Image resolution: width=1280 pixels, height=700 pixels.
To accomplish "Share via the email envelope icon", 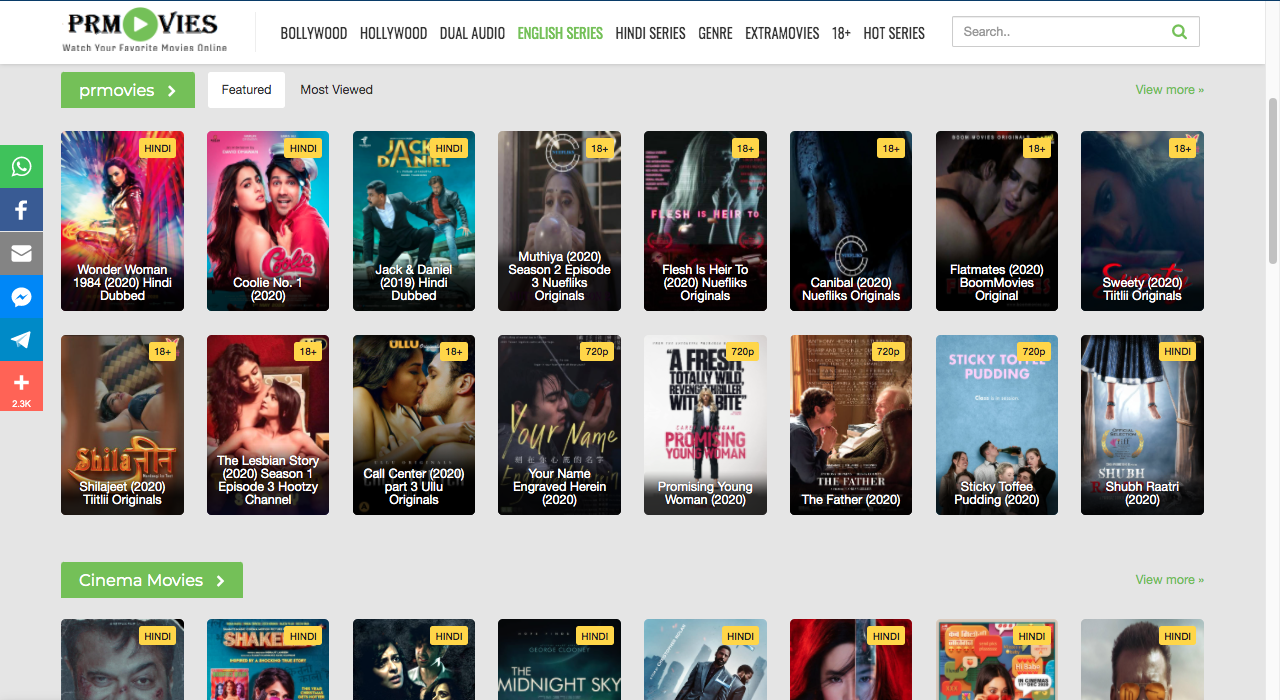I will (x=21, y=253).
